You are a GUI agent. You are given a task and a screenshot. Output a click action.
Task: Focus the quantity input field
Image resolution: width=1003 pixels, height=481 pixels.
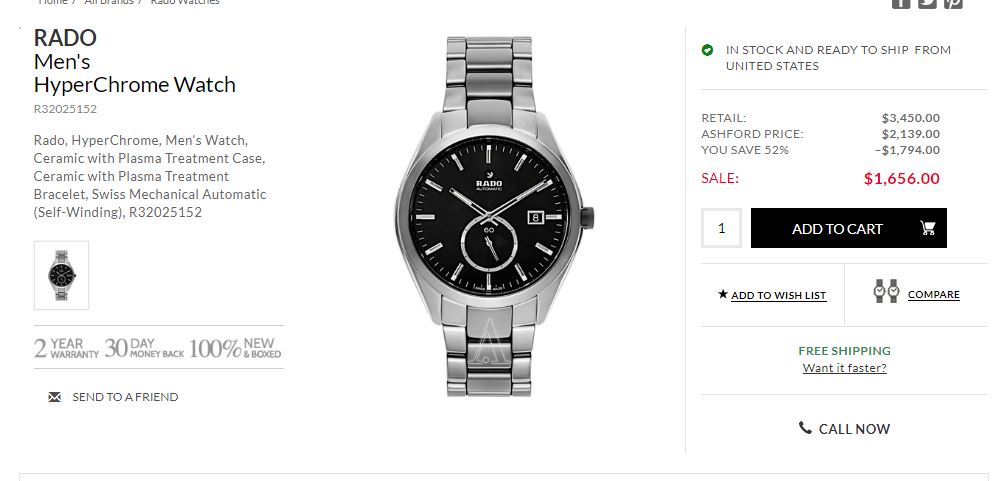[721, 228]
